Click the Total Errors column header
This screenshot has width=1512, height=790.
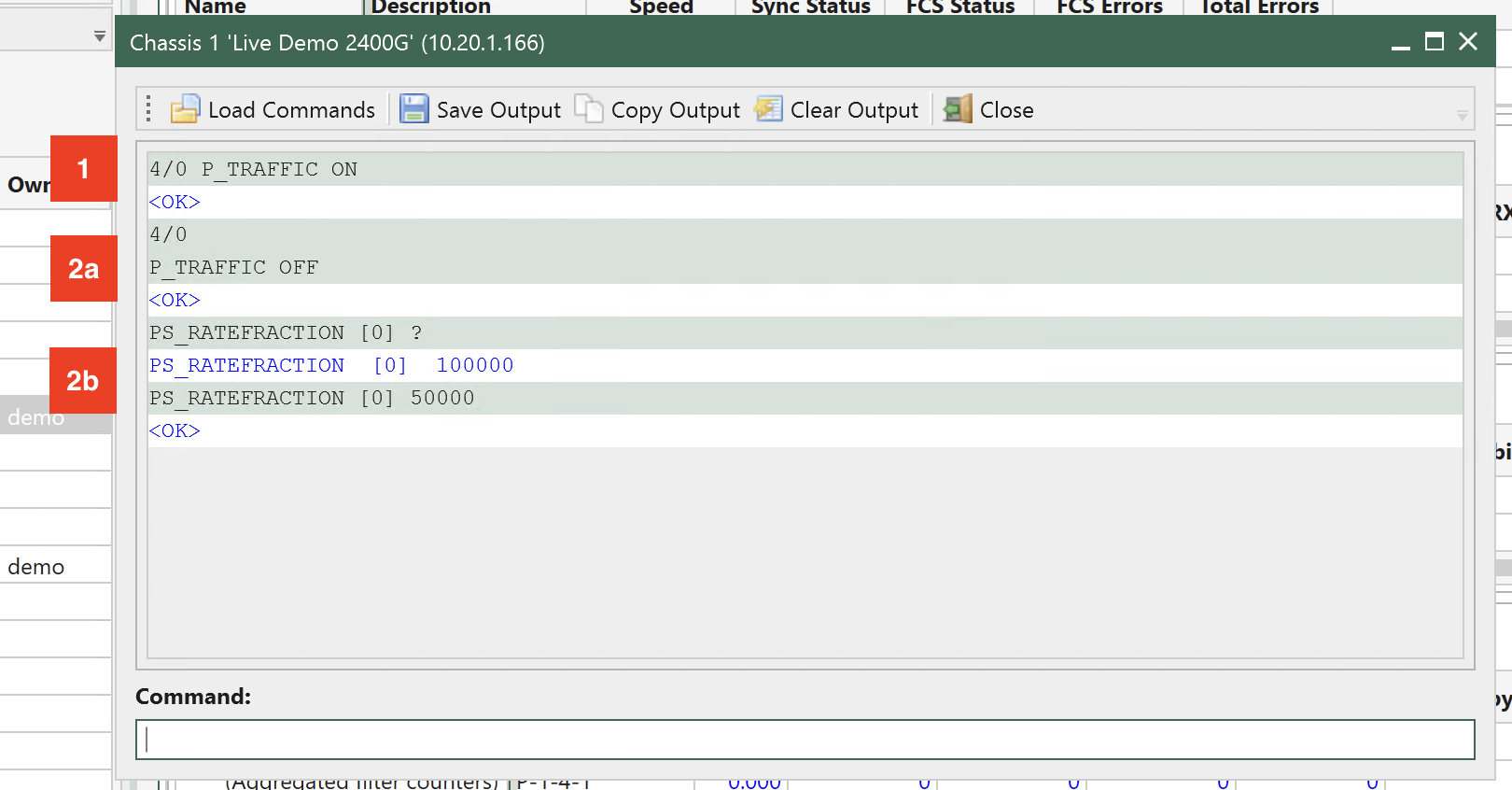(1258, 7)
